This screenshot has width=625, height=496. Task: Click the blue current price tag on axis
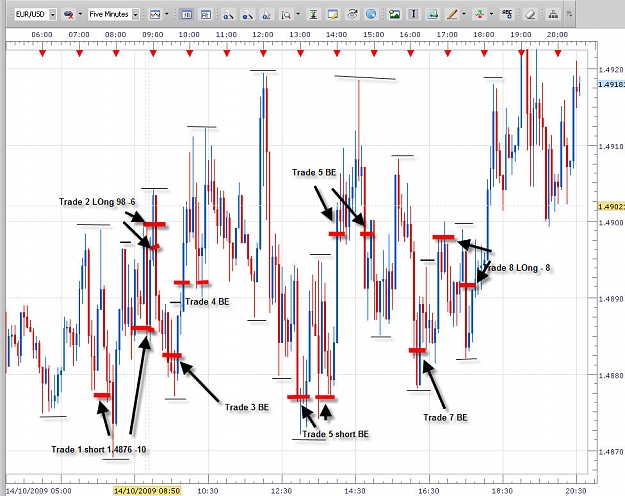click(611, 85)
